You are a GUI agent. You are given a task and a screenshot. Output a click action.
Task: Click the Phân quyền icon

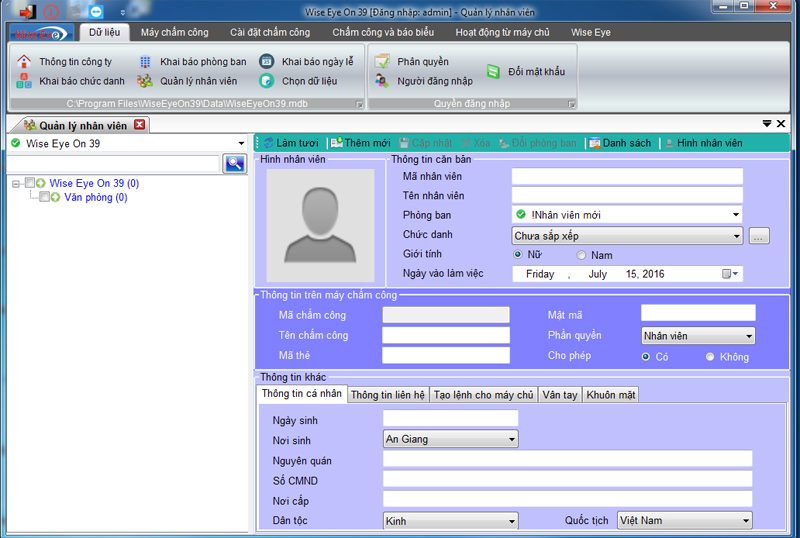[382, 62]
